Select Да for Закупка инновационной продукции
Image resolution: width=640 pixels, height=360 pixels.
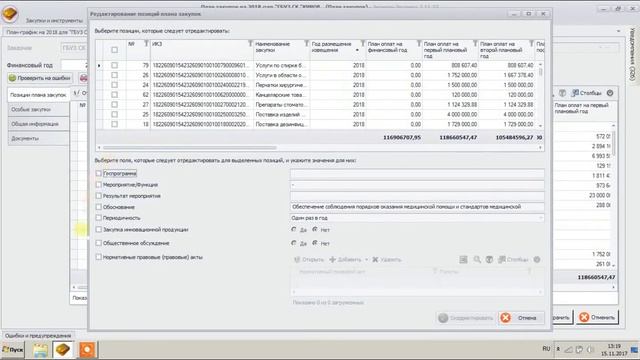[x=294, y=230]
